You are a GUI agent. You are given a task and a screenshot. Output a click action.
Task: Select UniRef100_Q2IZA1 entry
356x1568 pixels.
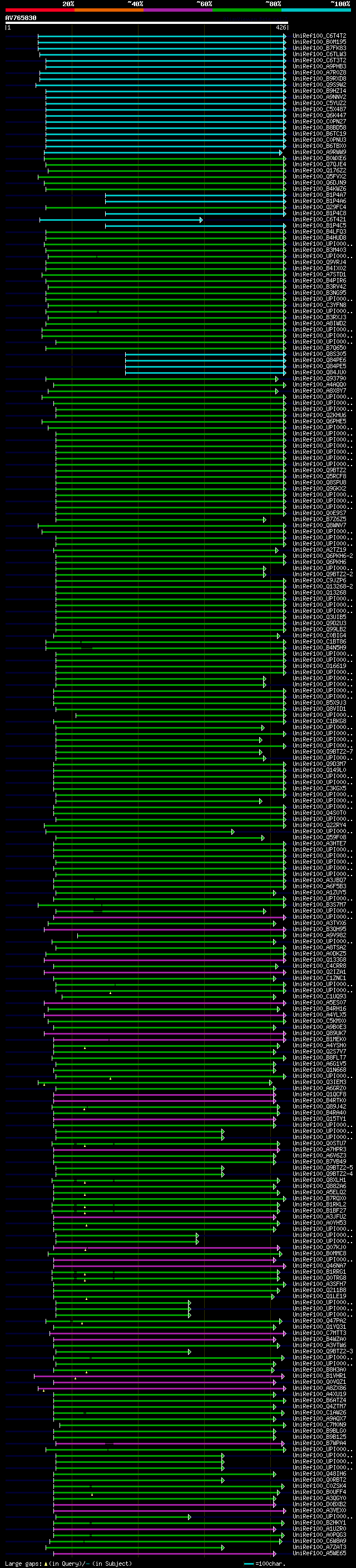(x=319, y=972)
